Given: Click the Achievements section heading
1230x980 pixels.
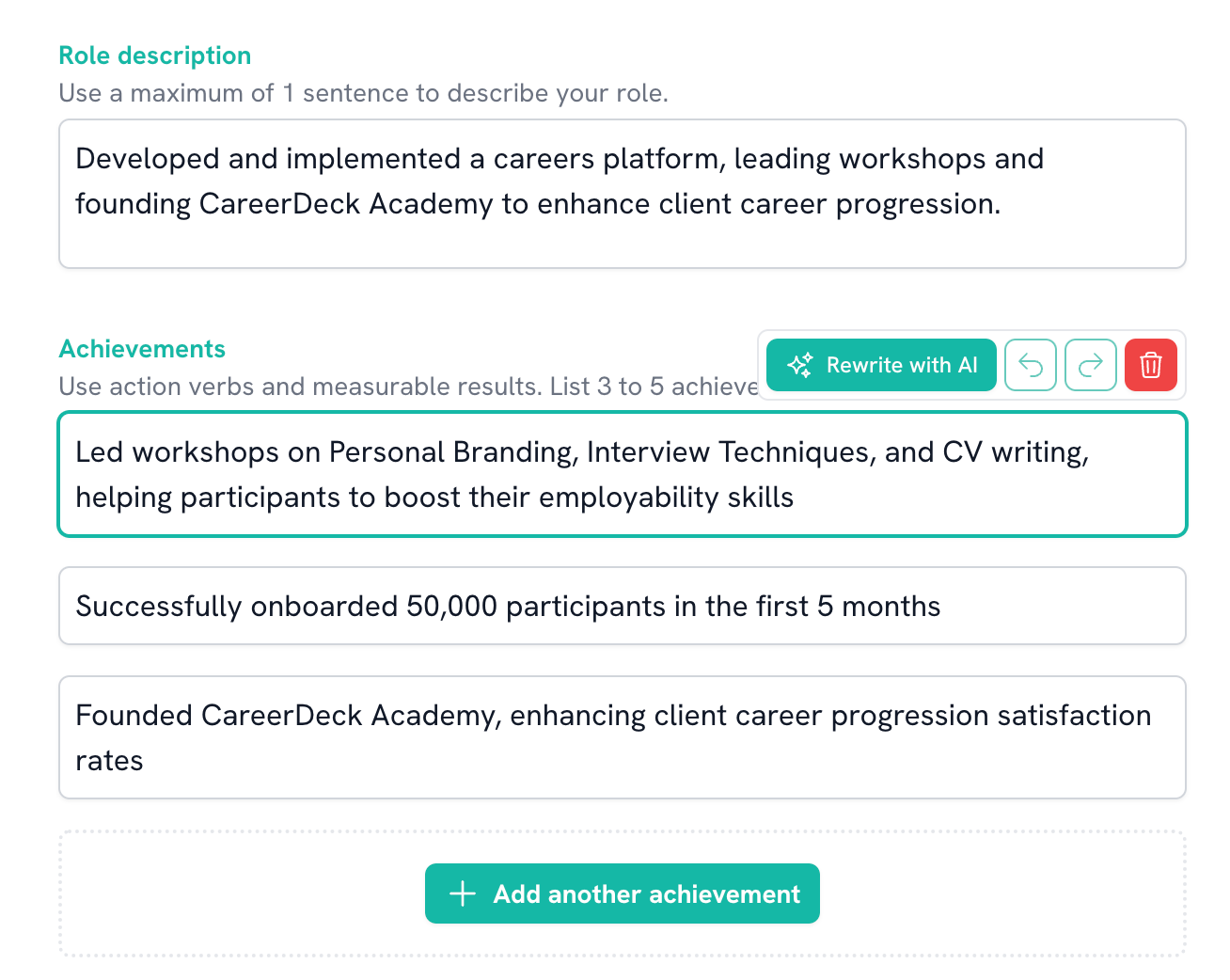Looking at the screenshot, I should click(x=142, y=349).
